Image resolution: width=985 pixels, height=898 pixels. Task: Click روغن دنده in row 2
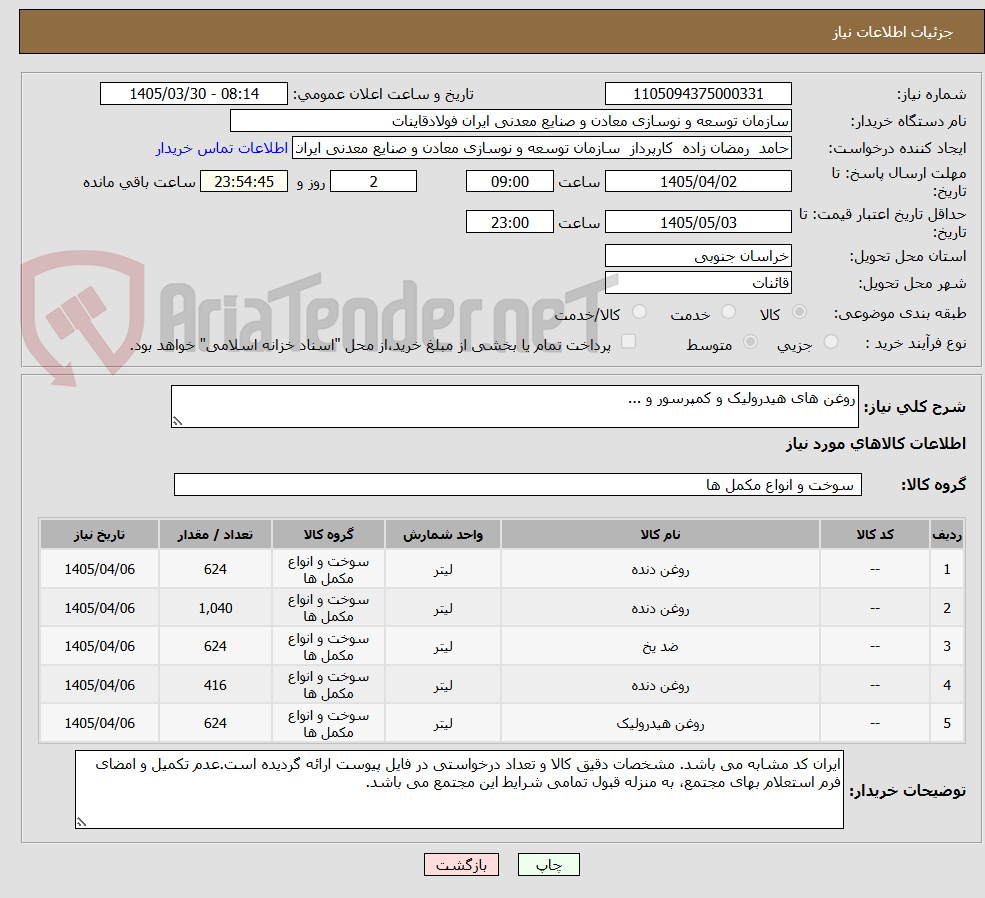[x=660, y=609]
